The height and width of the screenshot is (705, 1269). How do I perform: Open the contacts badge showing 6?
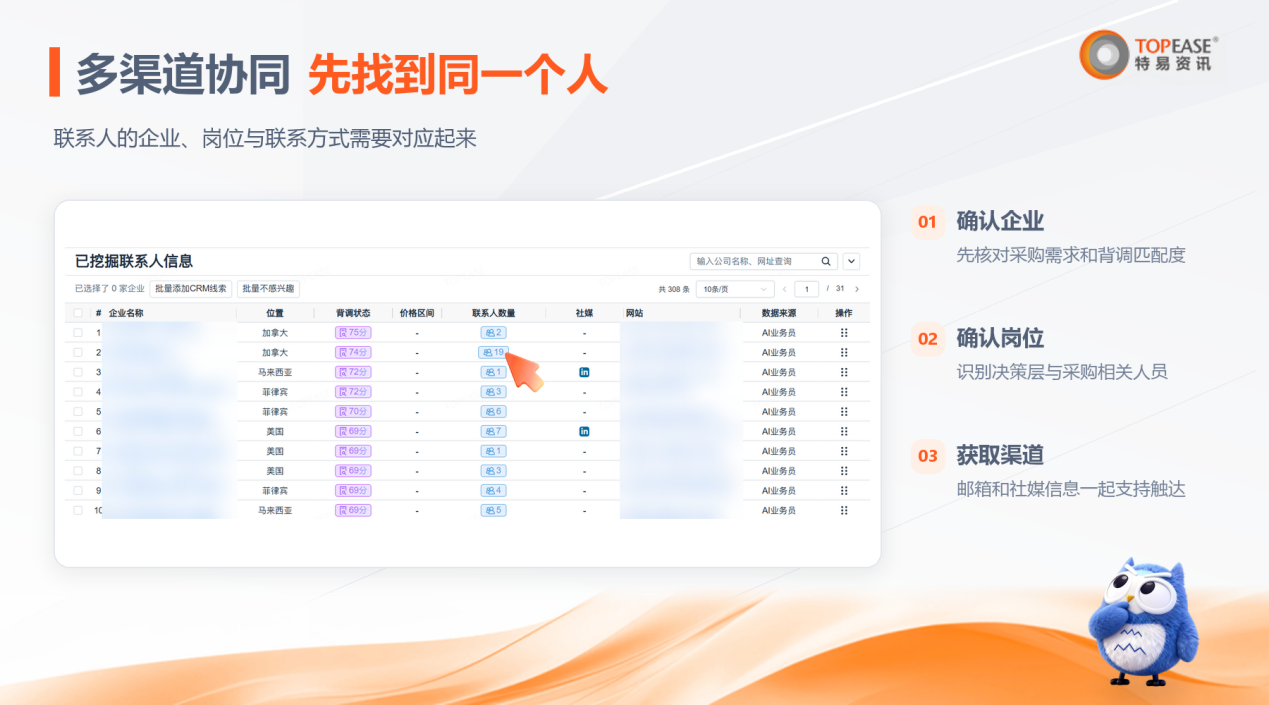pos(493,411)
